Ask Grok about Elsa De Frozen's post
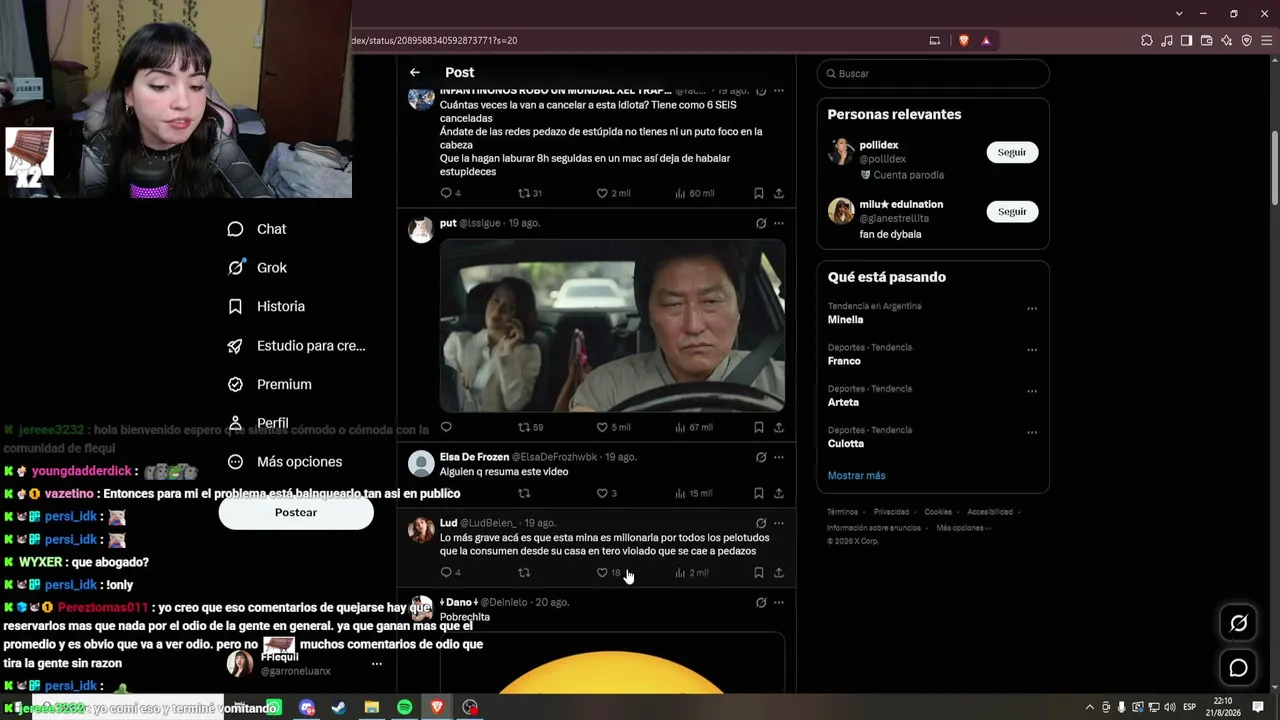Image resolution: width=1280 pixels, height=720 pixels. [x=761, y=457]
